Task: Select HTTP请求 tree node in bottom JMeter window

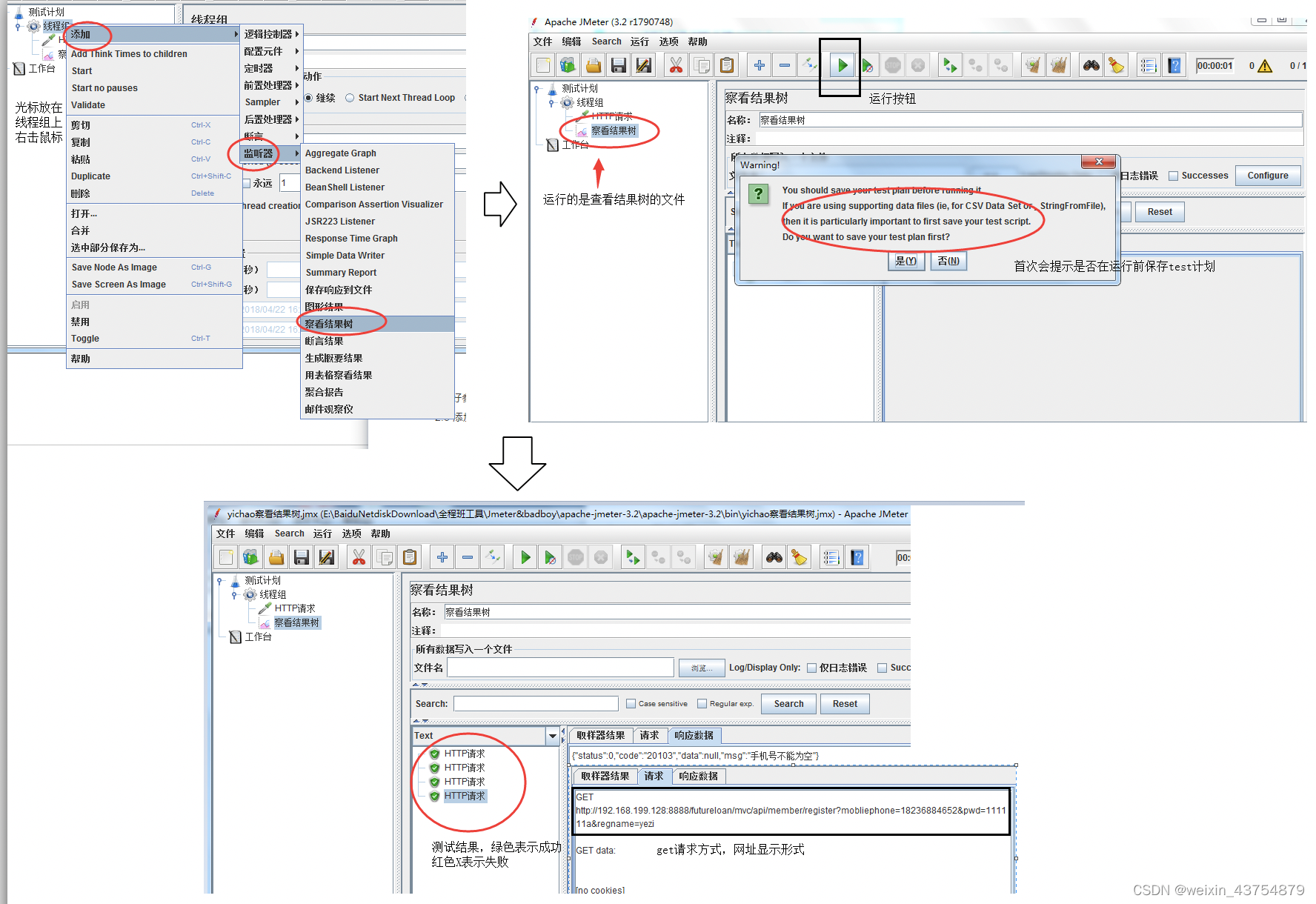Action: point(294,608)
